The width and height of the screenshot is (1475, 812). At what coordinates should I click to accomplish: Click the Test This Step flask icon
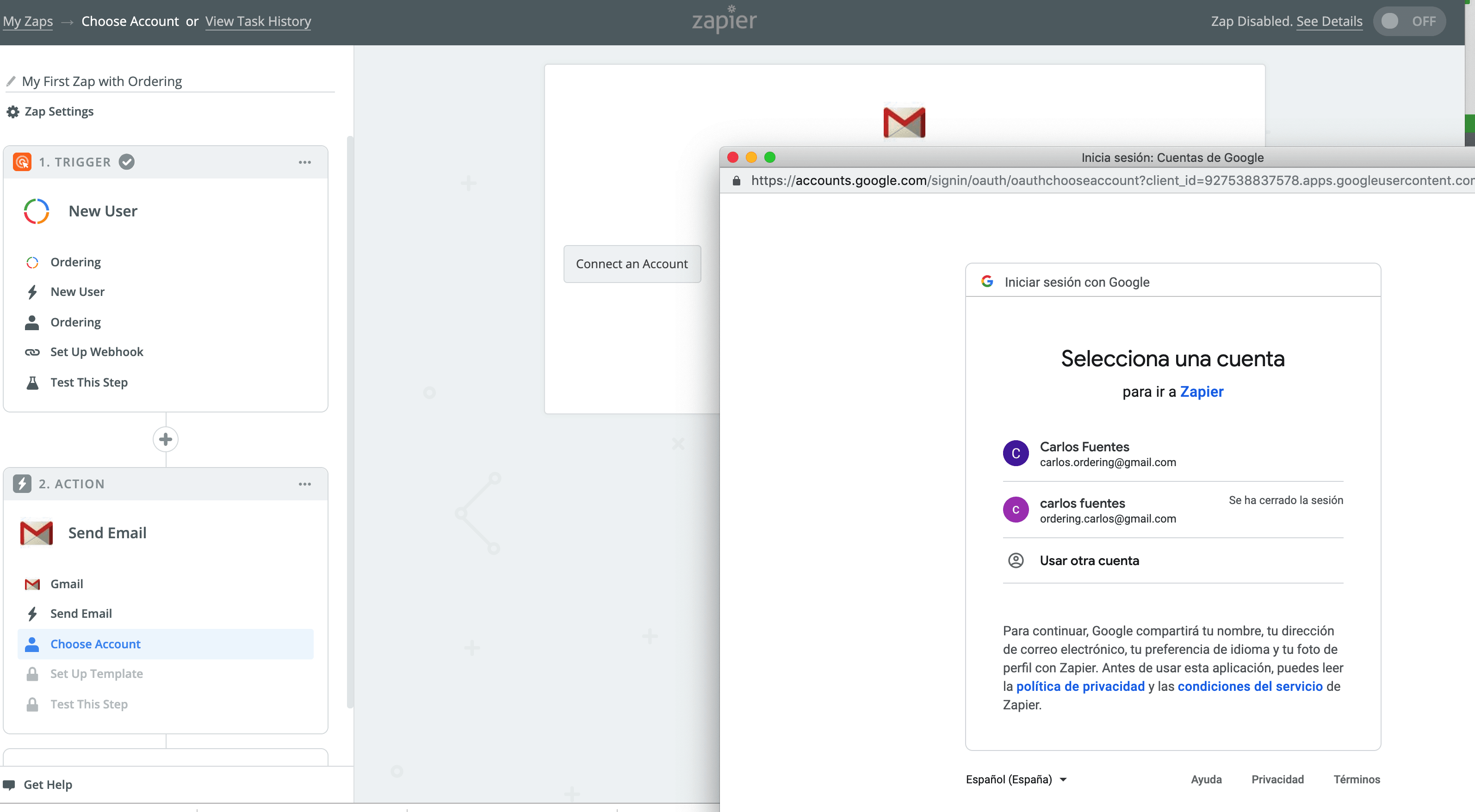tap(32, 382)
